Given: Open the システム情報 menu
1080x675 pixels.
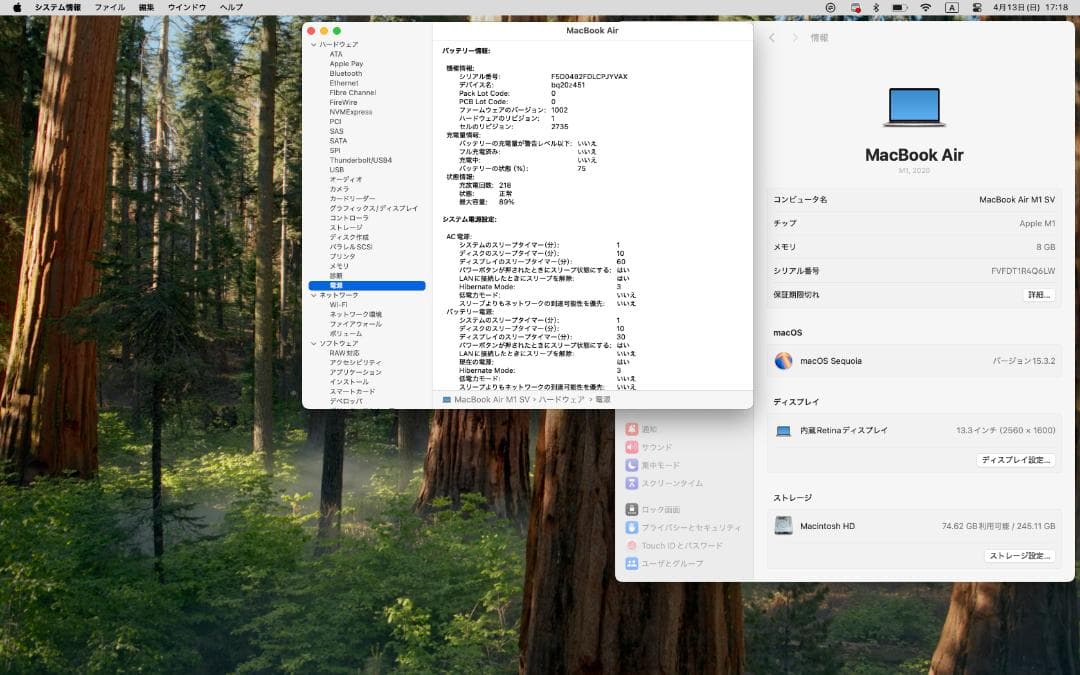Looking at the screenshot, I should 58,8.
